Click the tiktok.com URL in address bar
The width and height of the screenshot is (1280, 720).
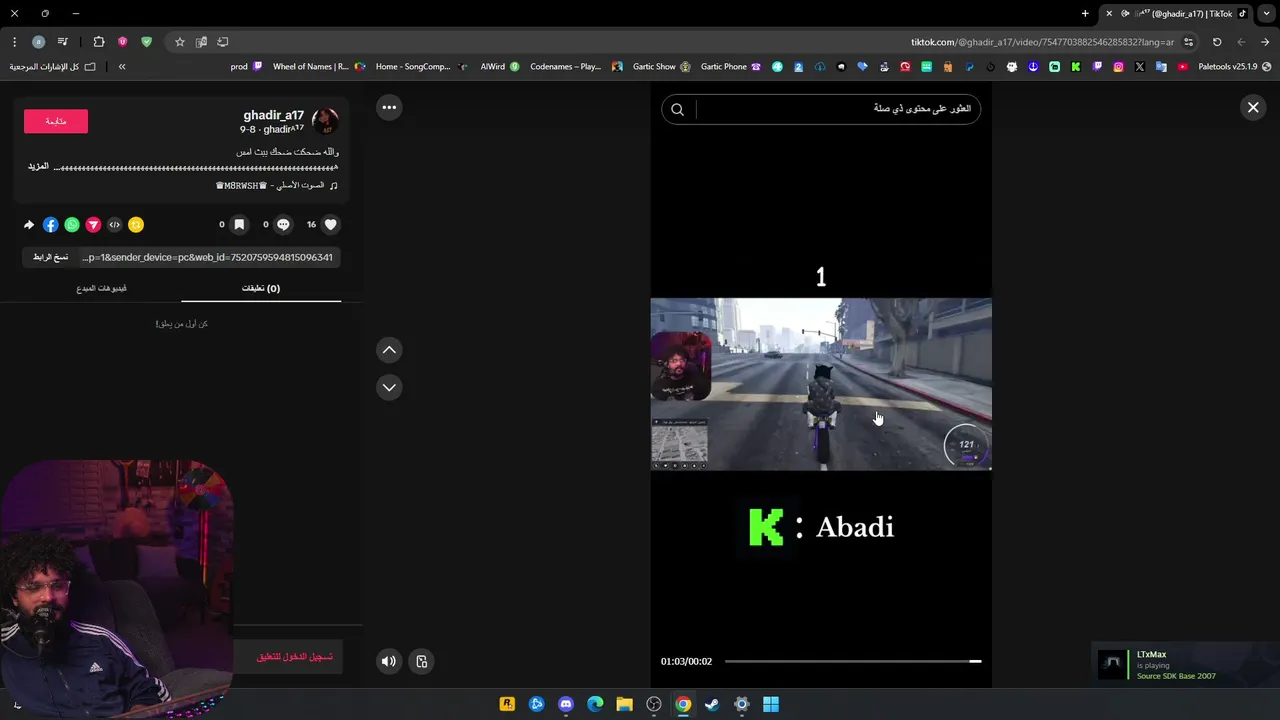click(1042, 42)
